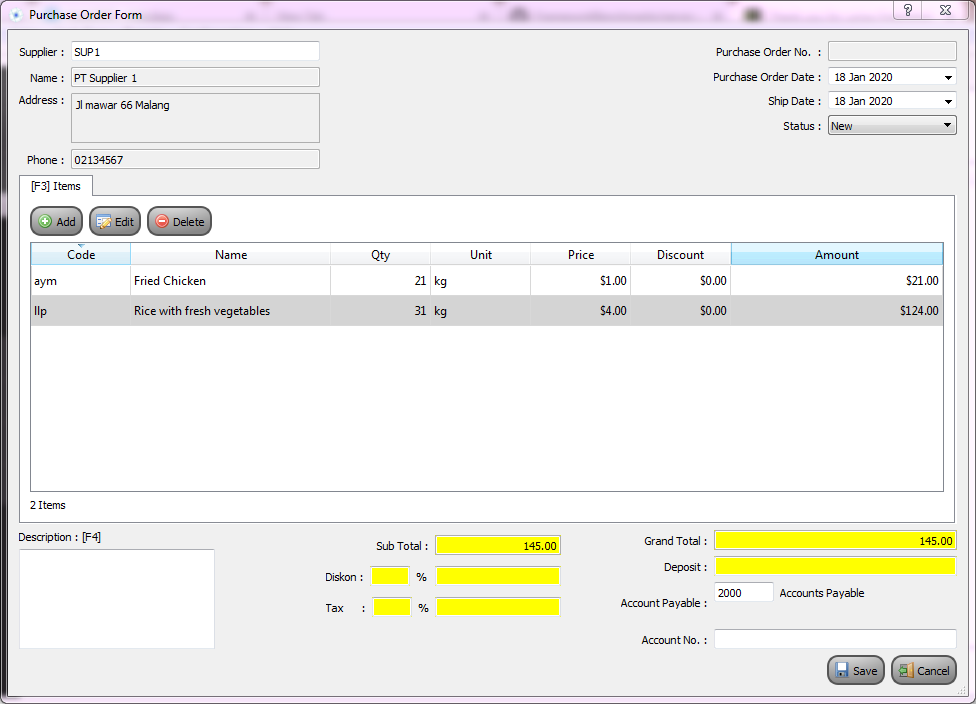Click the help question mark button
Screen dimensions: 976x704
(x=908, y=10)
